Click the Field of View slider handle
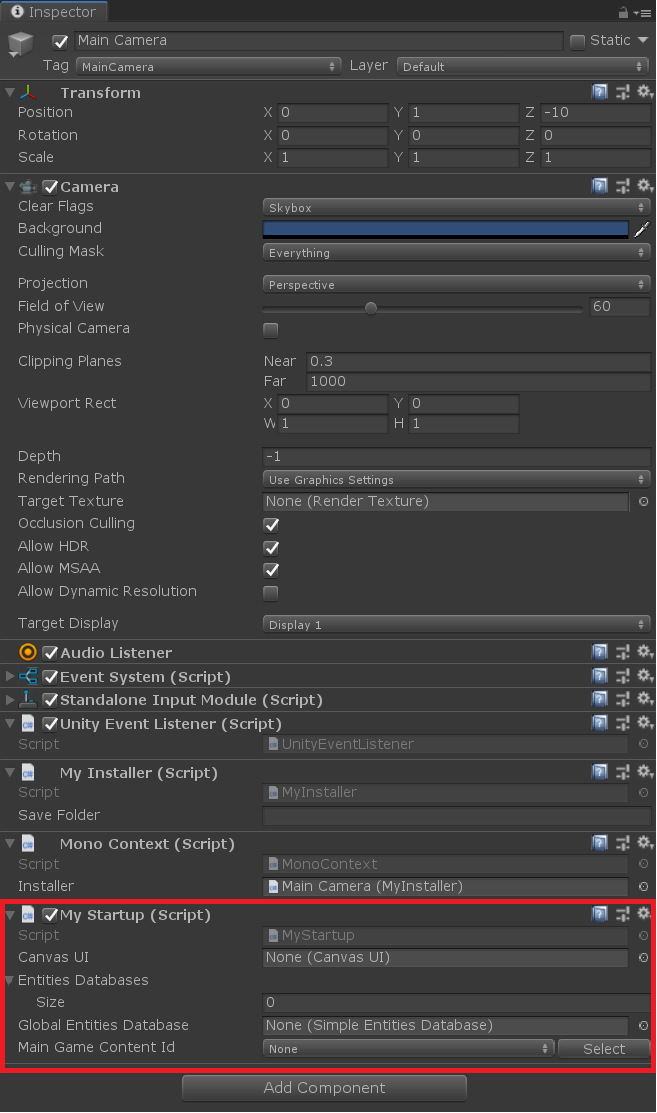 (370, 307)
